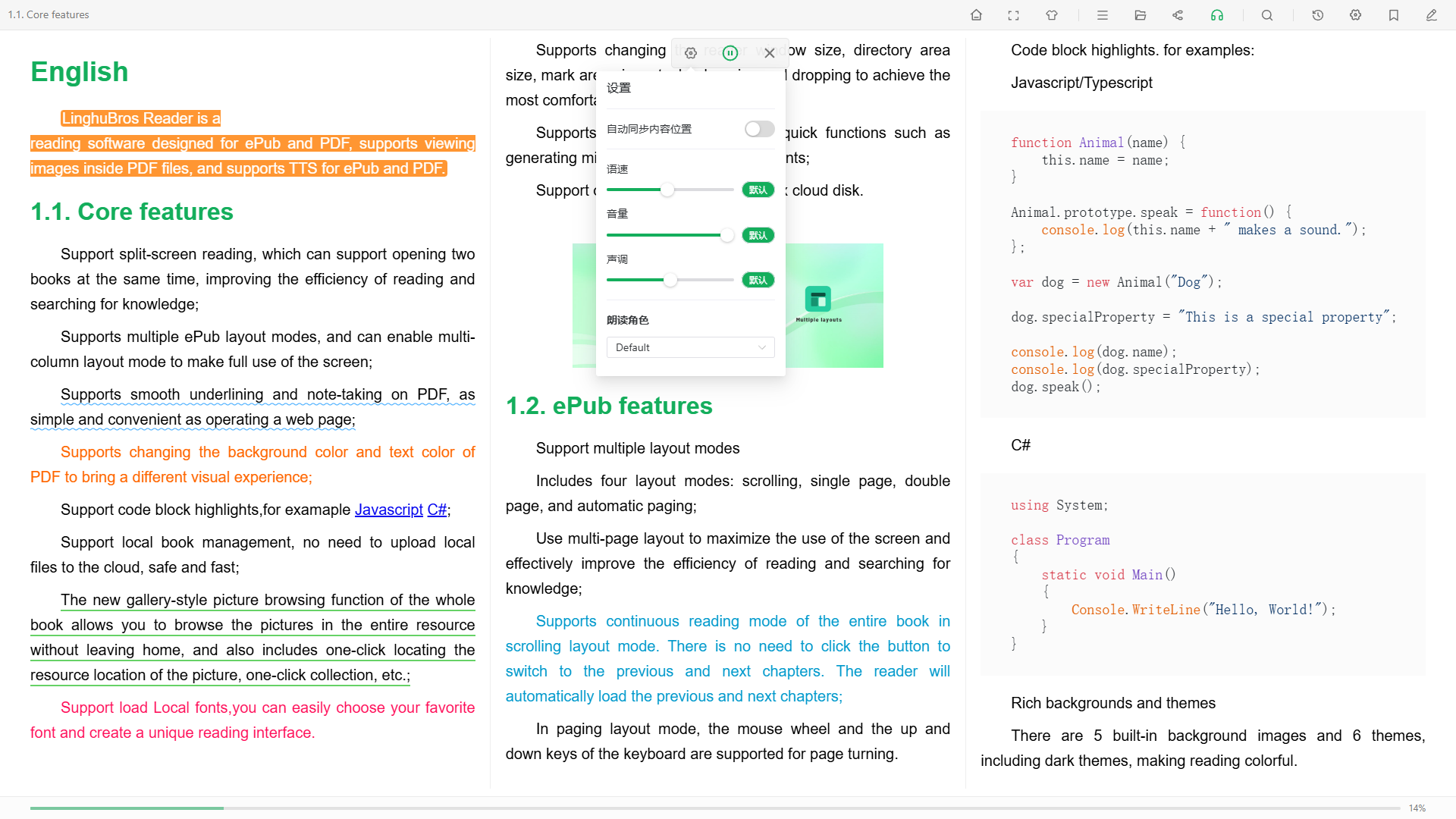1456x819 pixels.
Task: Reset speech rate with its 默认 button
Action: click(758, 190)
